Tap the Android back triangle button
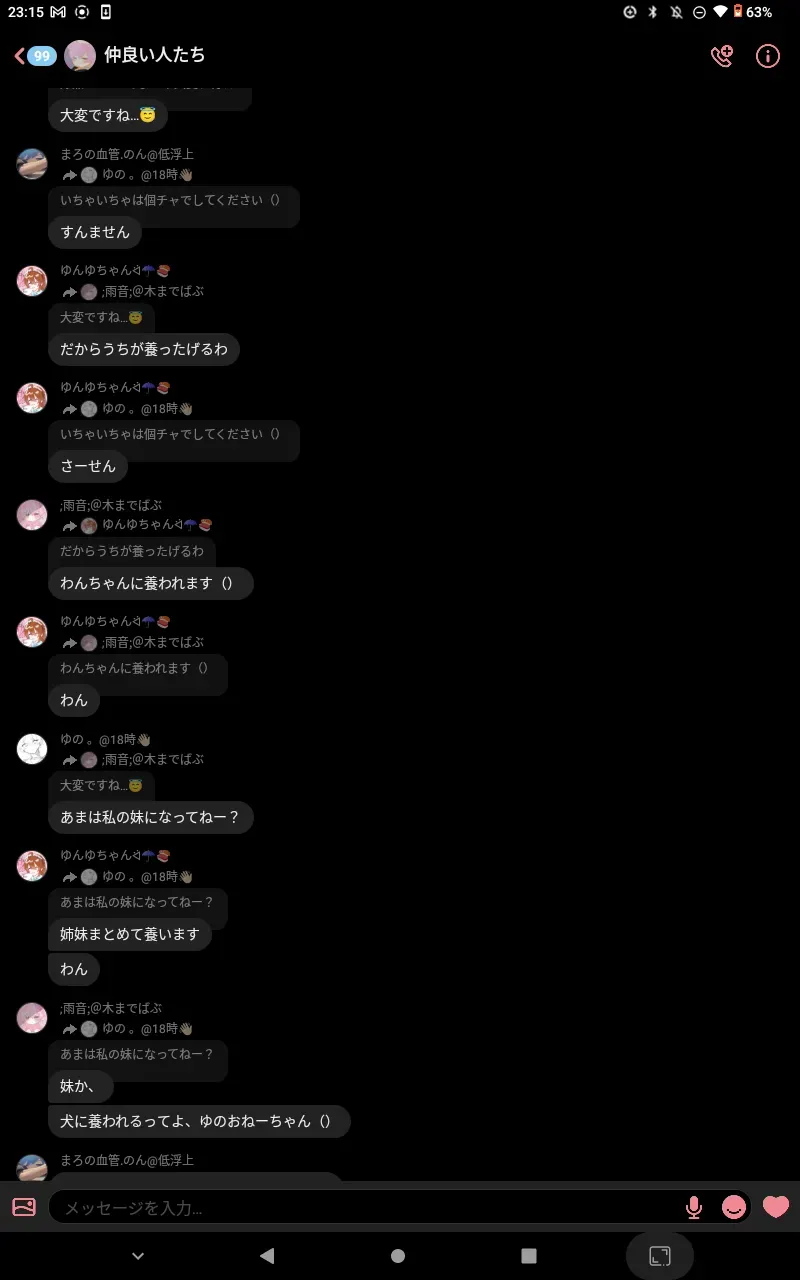The width and height of the screenshot is (800, 1280). pyautogui.click(x=266, y=1256)
